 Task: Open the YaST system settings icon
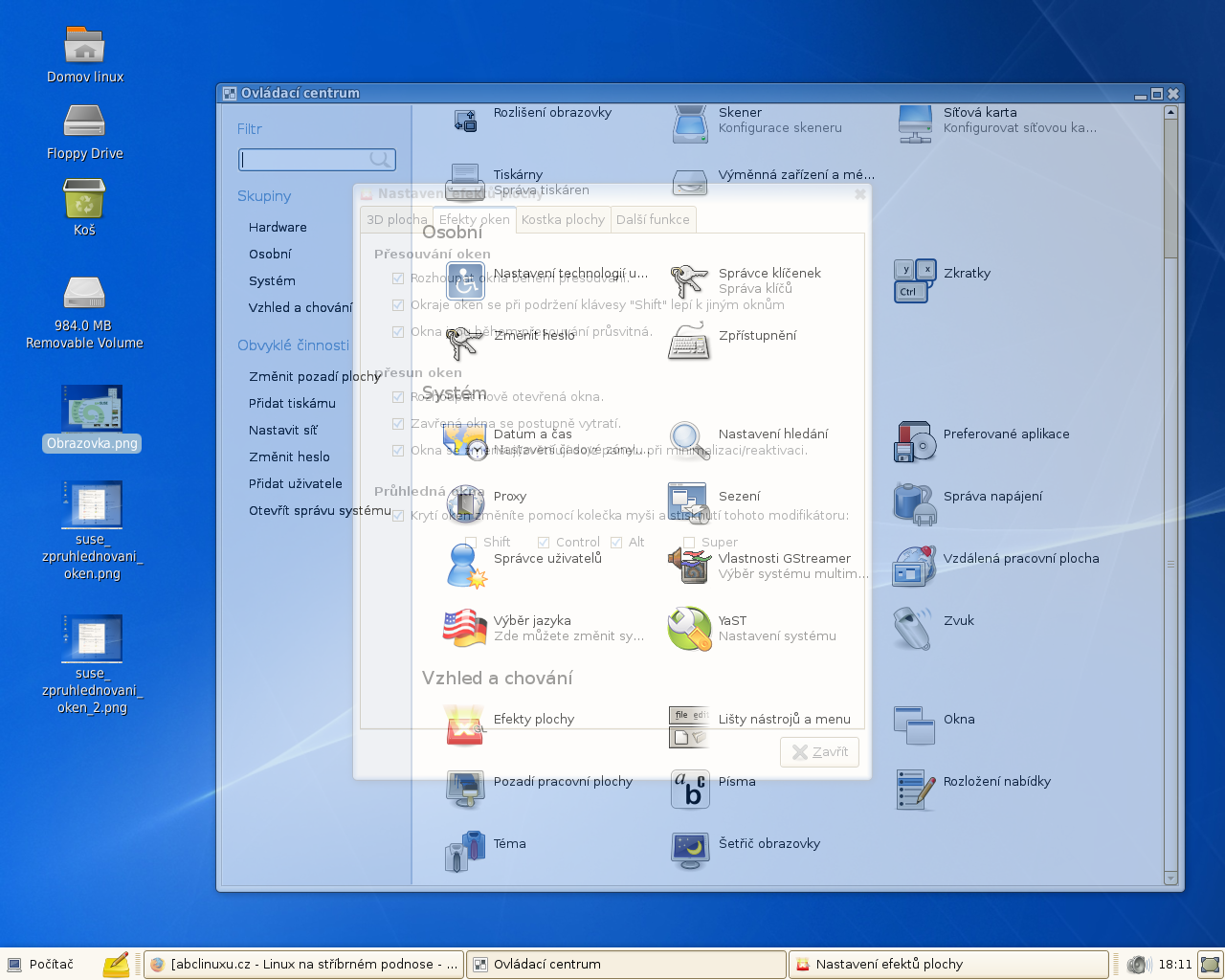pyautogui.click(x=689, y=629)
